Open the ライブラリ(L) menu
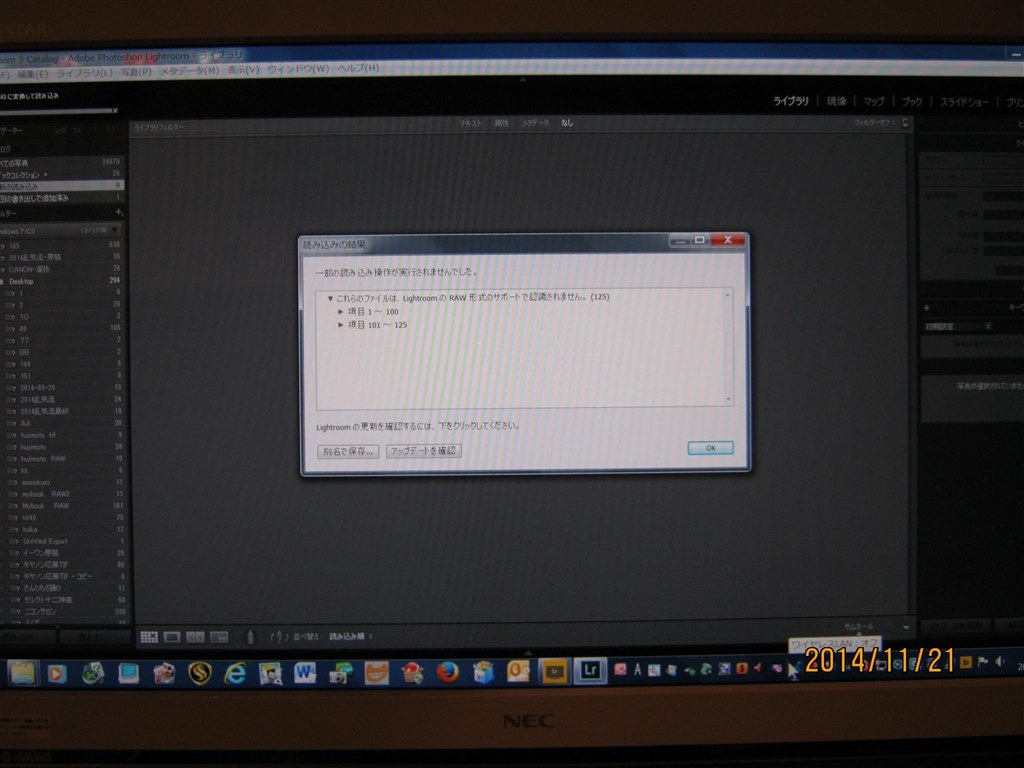This screenshot has height=768, width=1024. click(85, 73)
